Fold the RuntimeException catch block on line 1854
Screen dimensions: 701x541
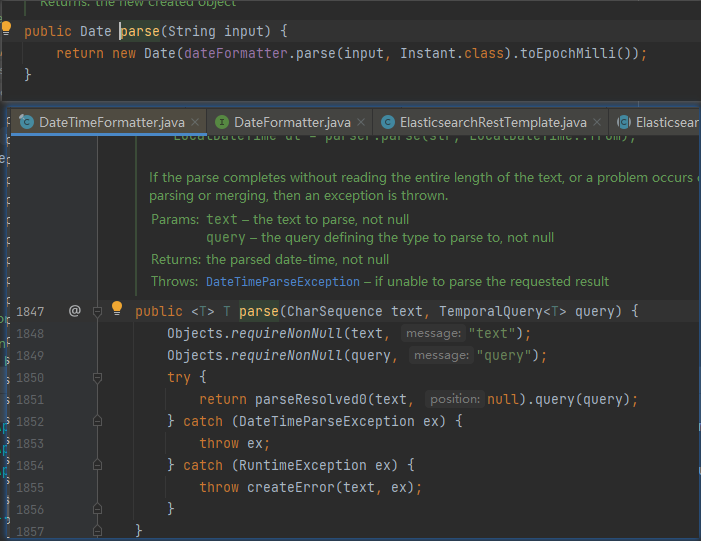[x=98, y=465]
